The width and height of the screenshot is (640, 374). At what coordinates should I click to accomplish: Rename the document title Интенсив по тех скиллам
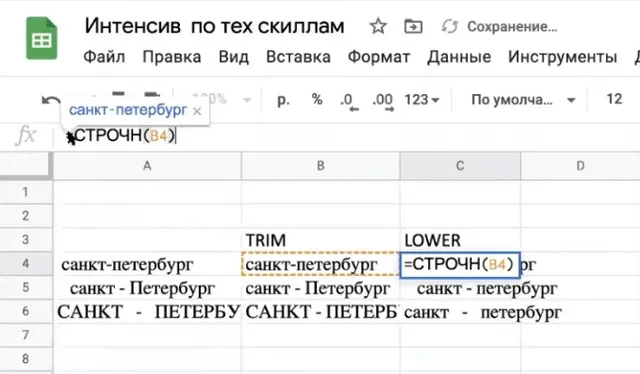(215, 27)
